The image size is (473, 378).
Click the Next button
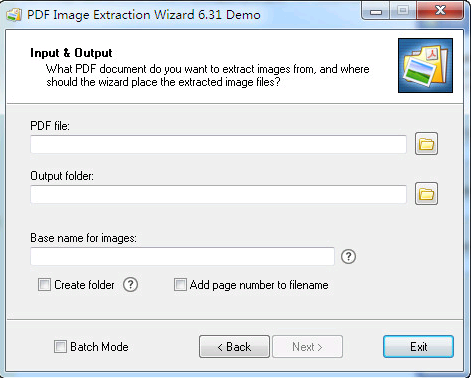tap(307, 347)
